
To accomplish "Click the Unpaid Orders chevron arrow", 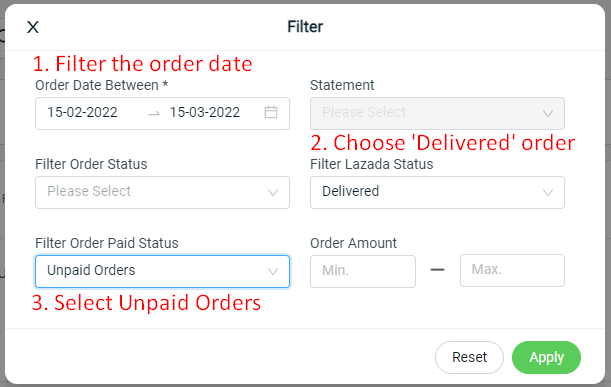I will pos(273,271).
